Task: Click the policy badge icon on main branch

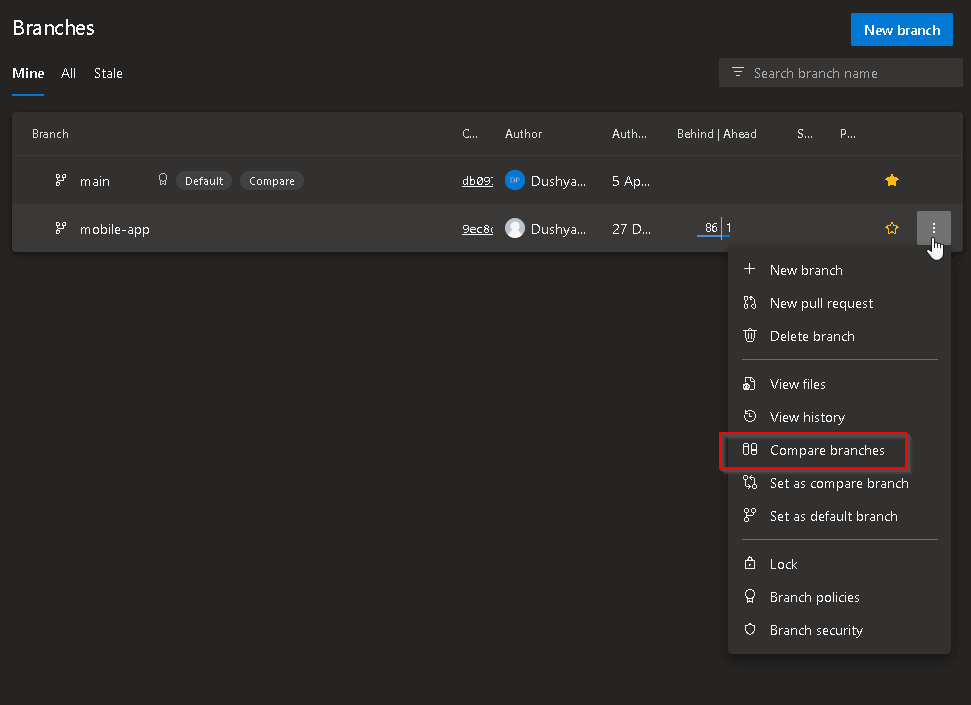Action: pyautogui.click(x=163, y=180)
